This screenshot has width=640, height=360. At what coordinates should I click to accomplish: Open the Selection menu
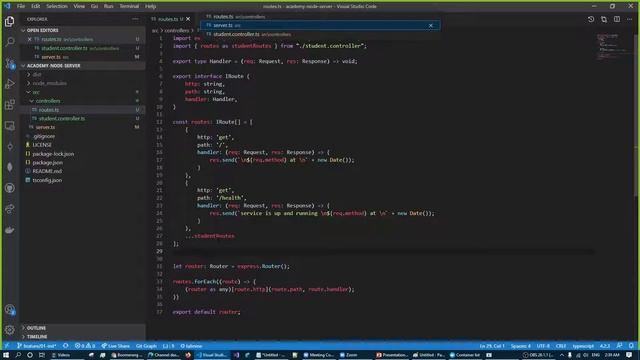(x=57, y=6)
